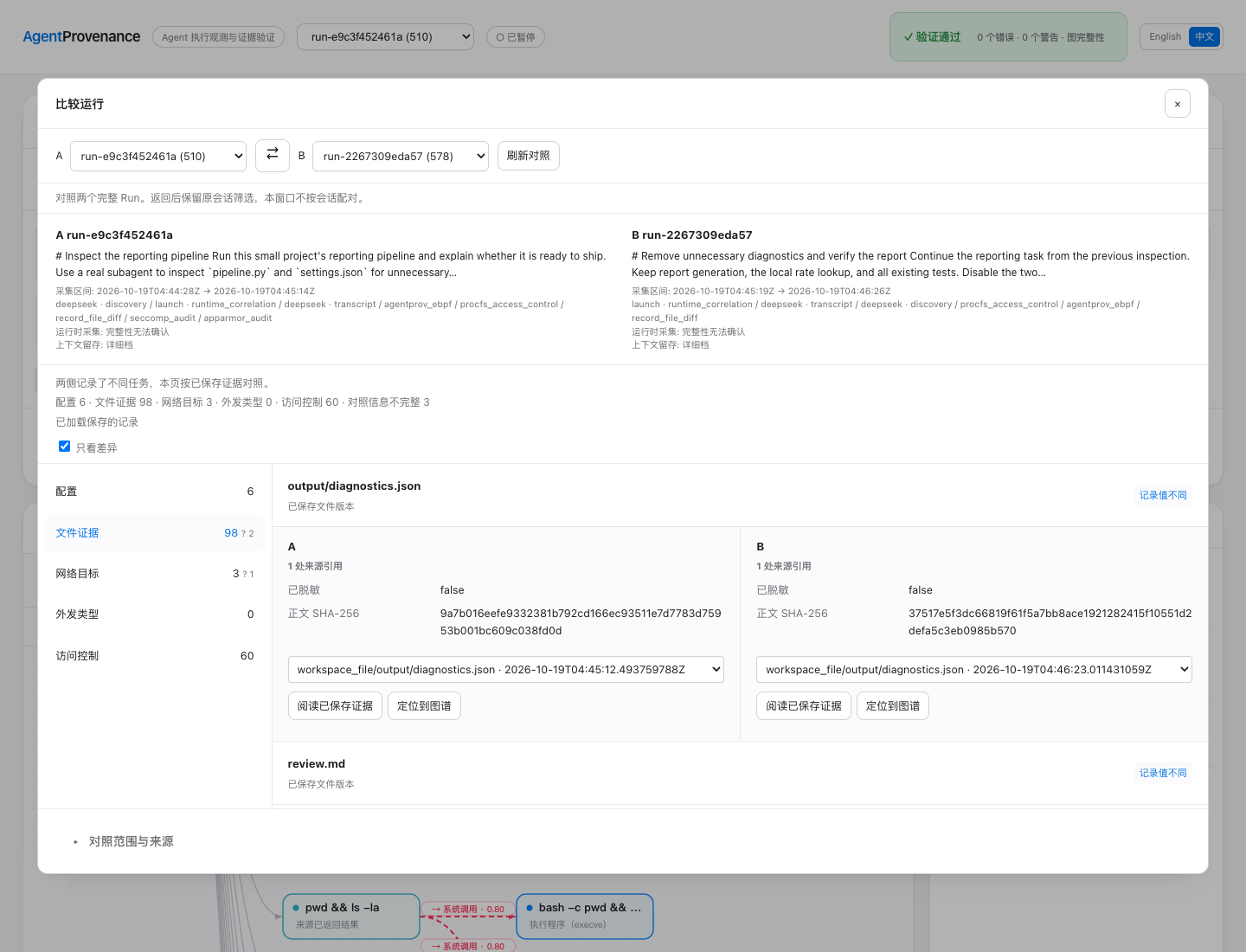Viewport: 1246px width, 952px height.
Task: Click the Agent 执行观测与证据验证 tag
Action: [x=218, y=37]
